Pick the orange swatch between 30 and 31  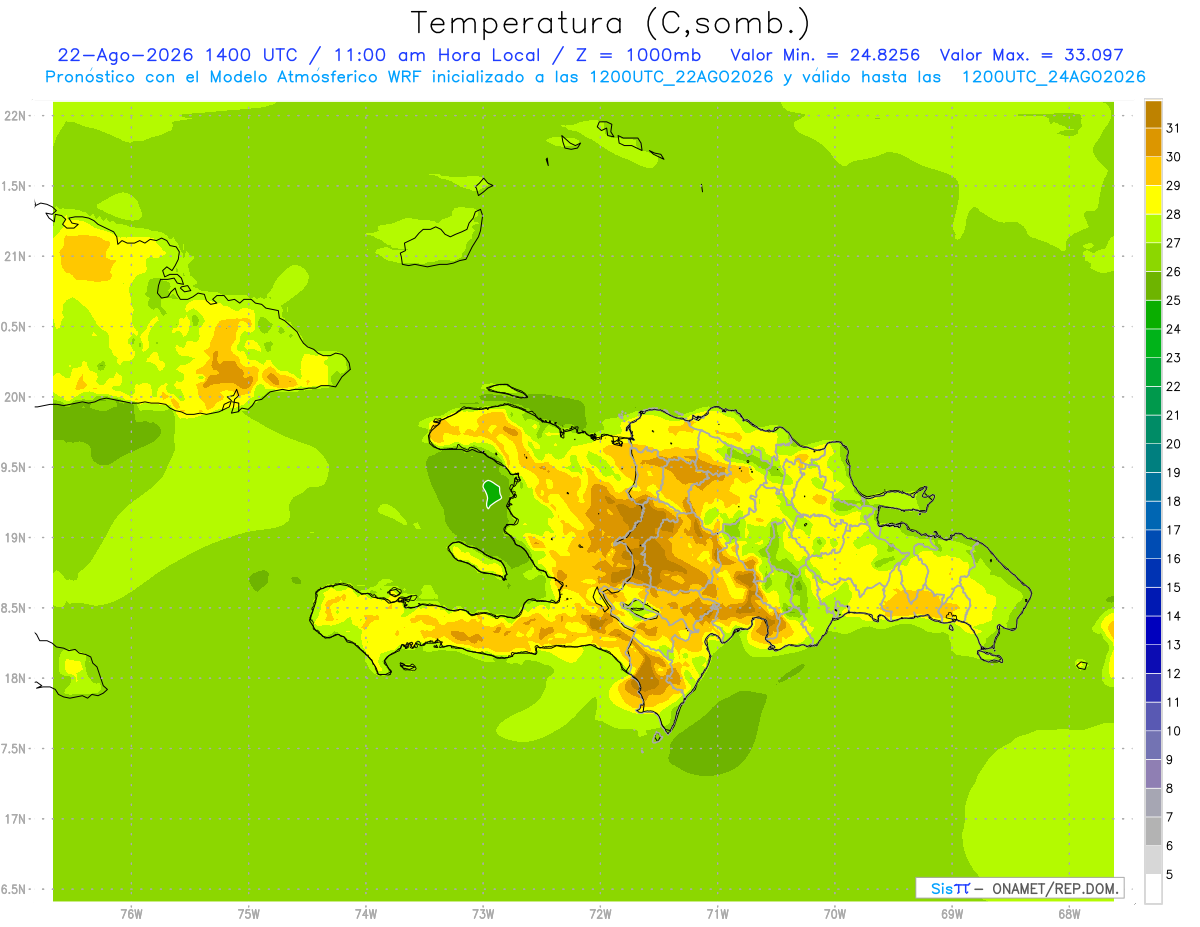coord(1153,143)
